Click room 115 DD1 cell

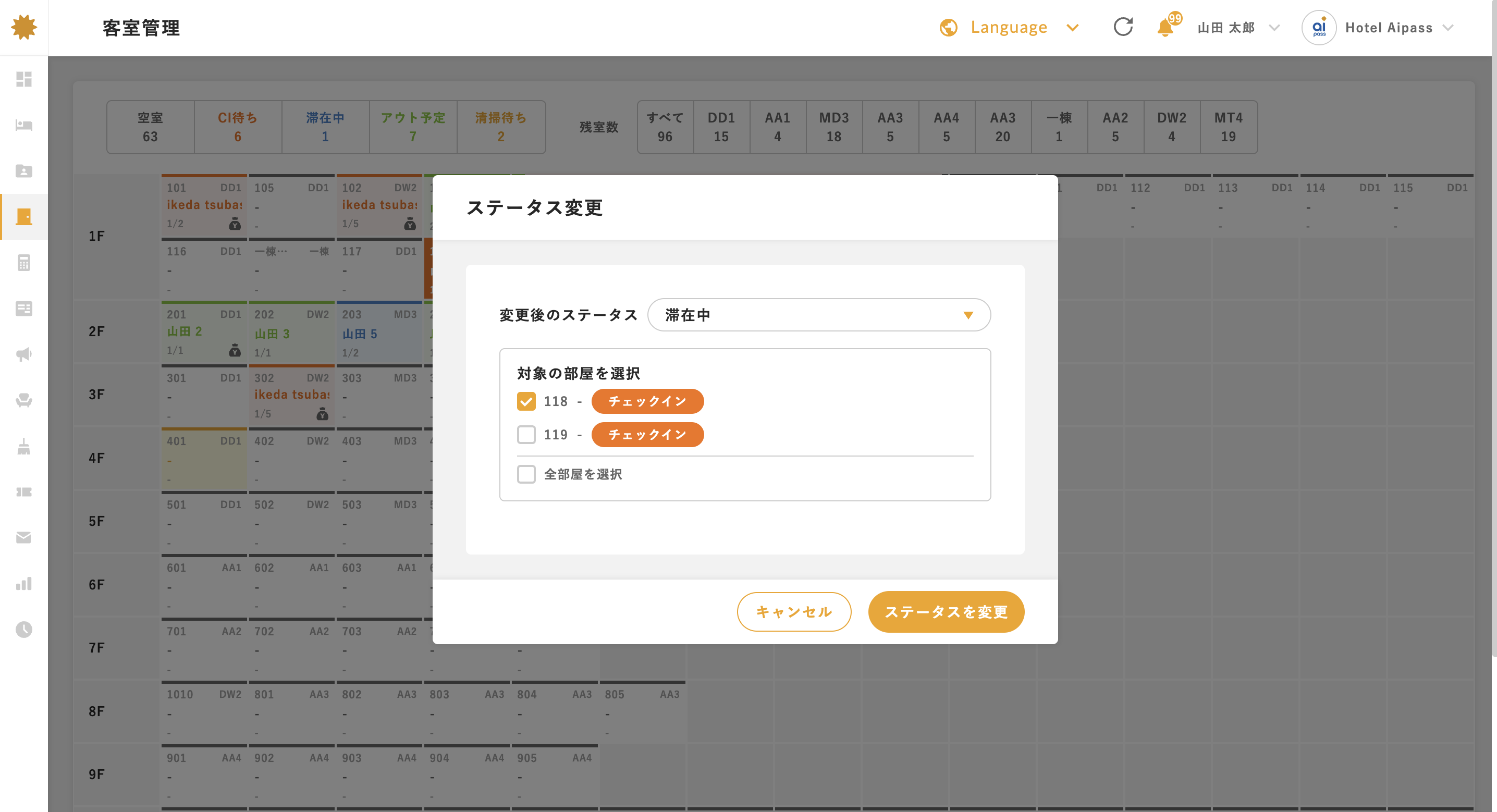[1430, 206]
